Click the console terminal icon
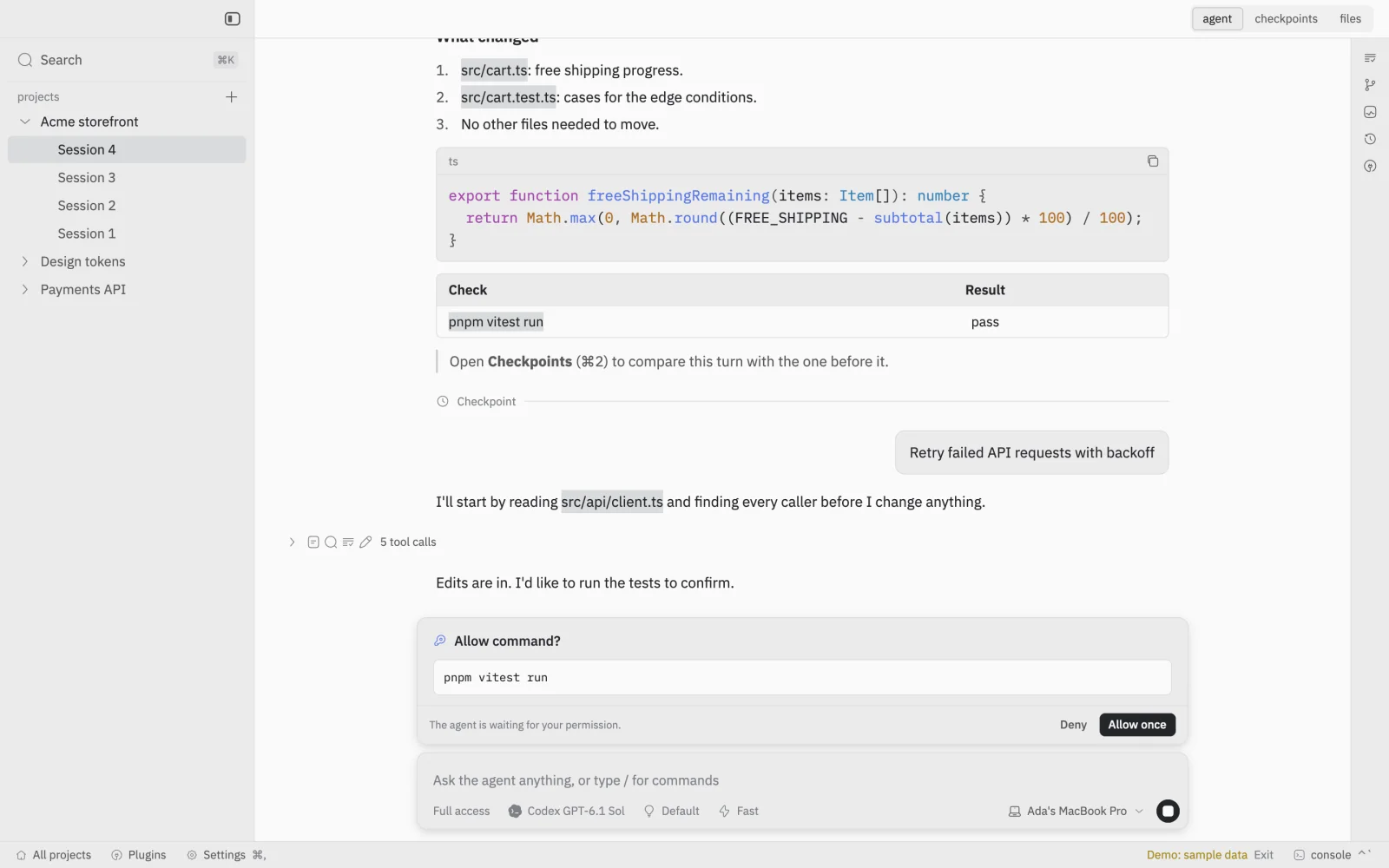This screenshot has width=1389, height=868. [x=1300, y=855]
